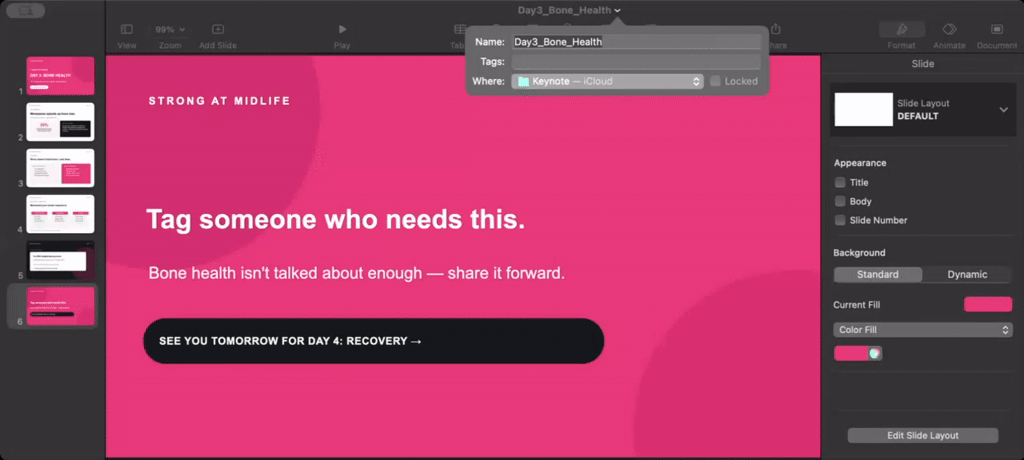Open the Color Fill type dropdown

[x=923, y=330]
